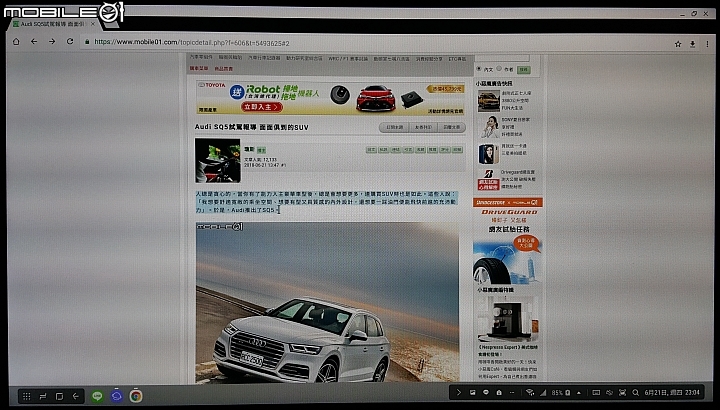This screenshot has width=720, height=410.
Task: View site info via the padlock icon
Action: coord(87,42)
